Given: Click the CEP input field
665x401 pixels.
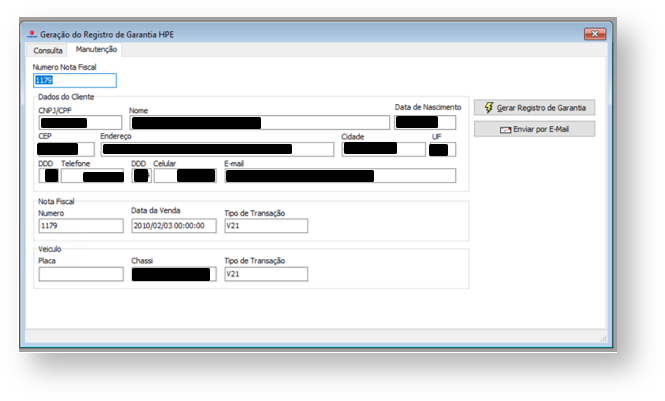Looking at the screenshot, I should click(x=66, y=149).
